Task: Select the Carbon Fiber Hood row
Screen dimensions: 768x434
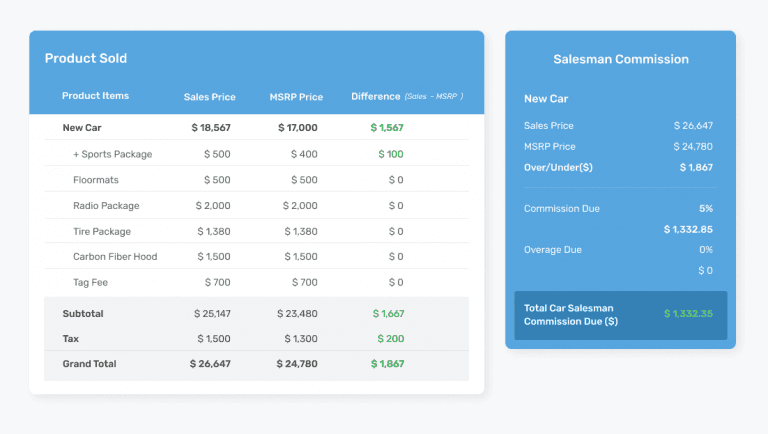Action: [115, 257]
